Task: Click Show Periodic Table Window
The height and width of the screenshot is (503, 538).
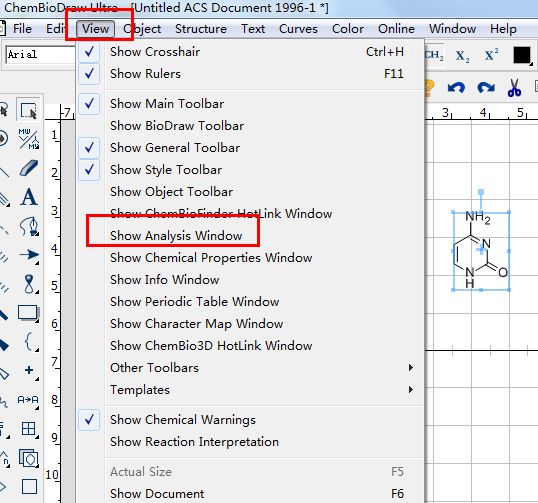Action: tap(195, 302)
